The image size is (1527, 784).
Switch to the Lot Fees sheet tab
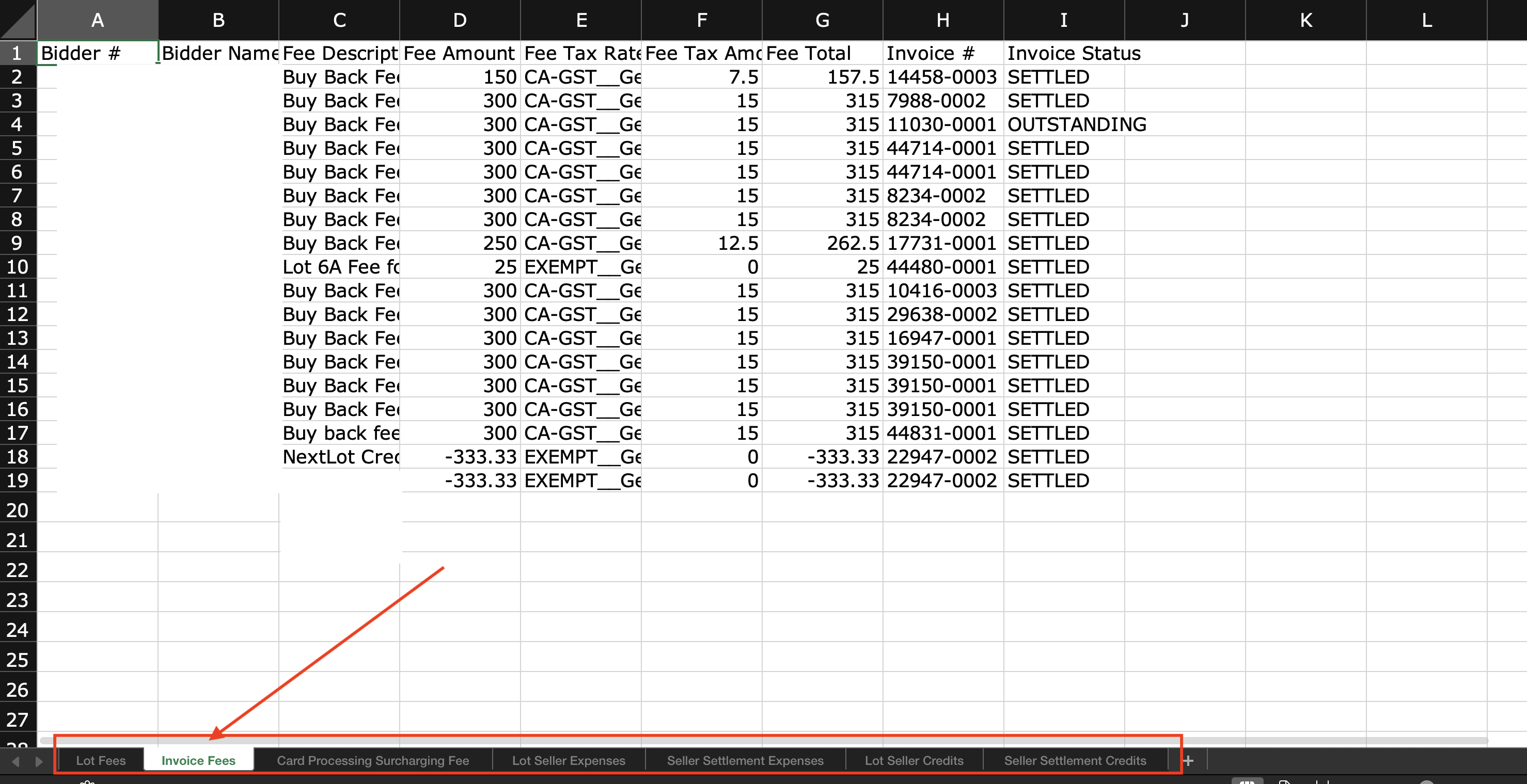(101, 760)
